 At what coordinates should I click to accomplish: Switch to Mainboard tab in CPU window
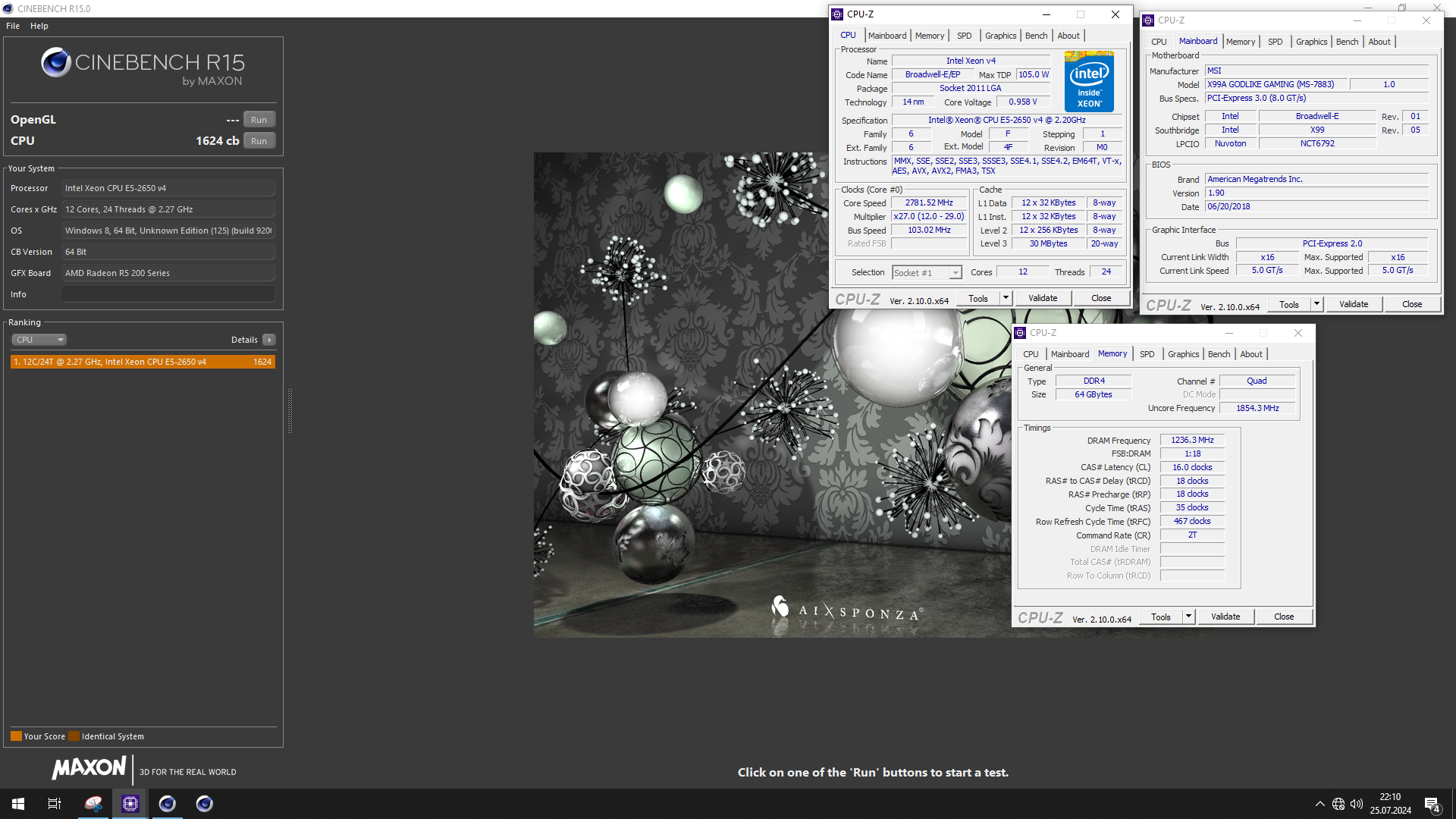(887, 36)
